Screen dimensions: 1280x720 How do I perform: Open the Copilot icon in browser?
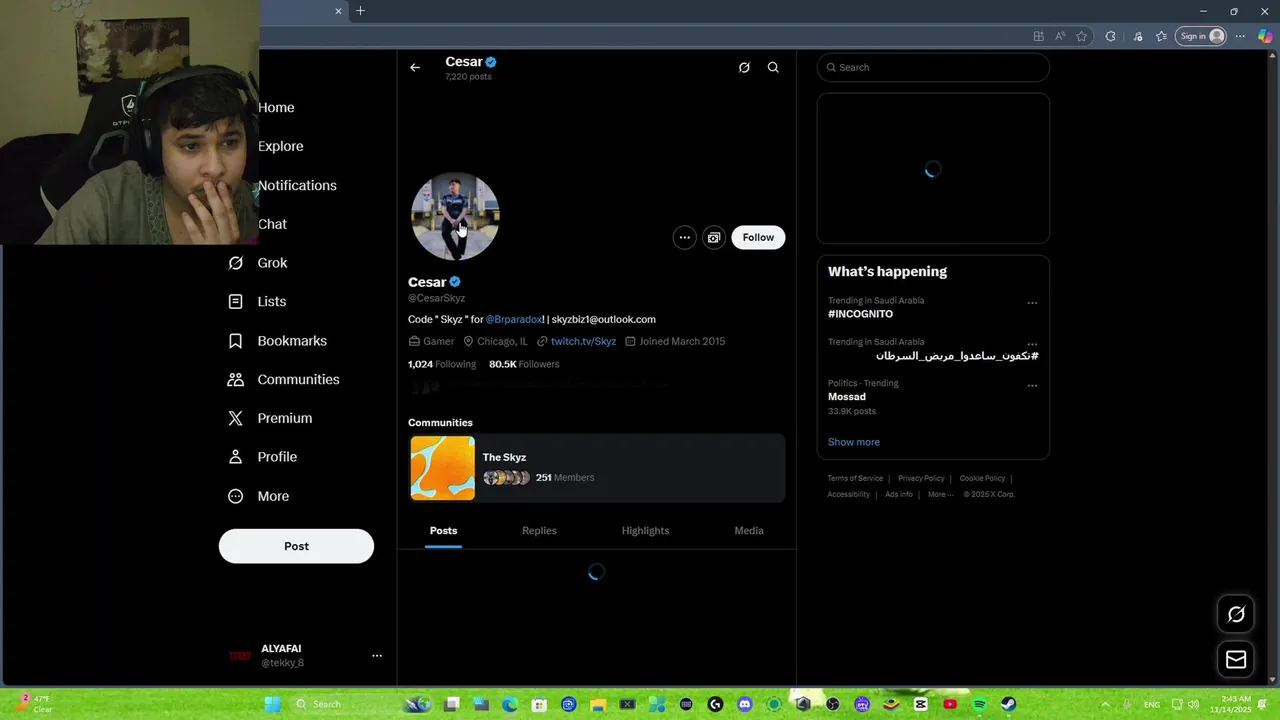tap(1265, 36)
